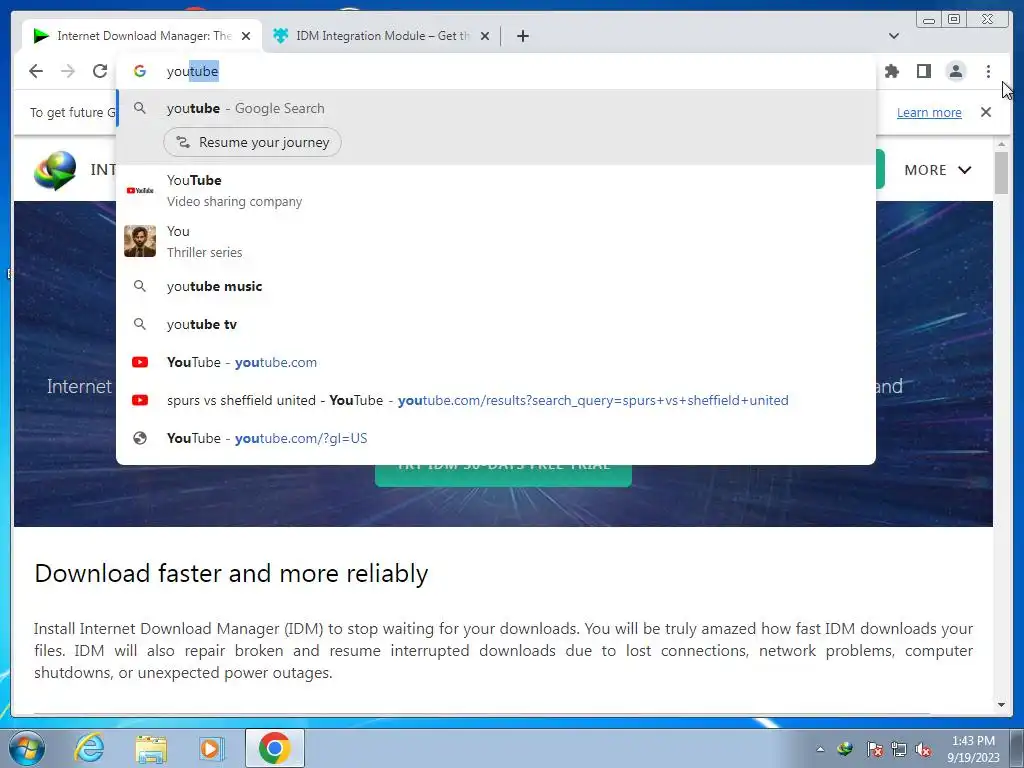Click the Resume your journey chip
The height and width of the screenshot is (768, 1024).
[x=252, y=142]
